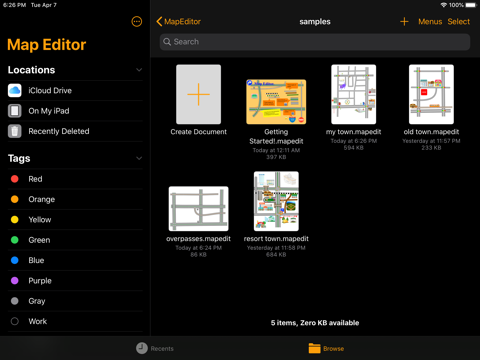
Task: Open the Menus button
Action: coord(430,22)
